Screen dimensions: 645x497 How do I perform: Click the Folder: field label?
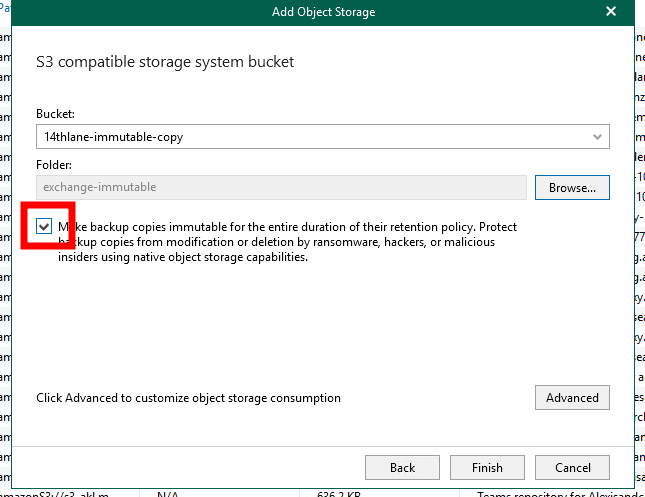pyautogui.click(x=53, y=165)
